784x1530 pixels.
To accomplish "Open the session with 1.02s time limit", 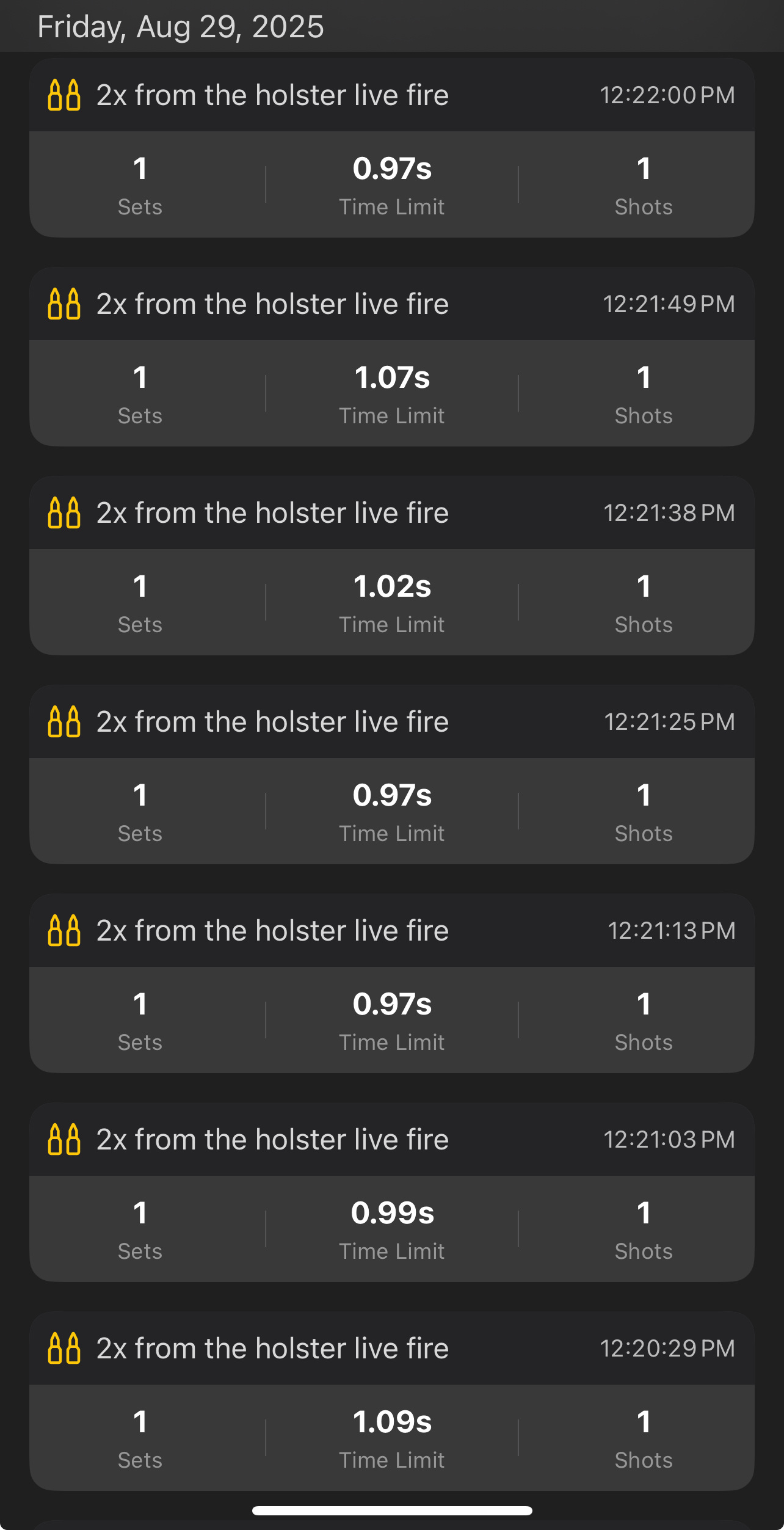I will (392, 566).
